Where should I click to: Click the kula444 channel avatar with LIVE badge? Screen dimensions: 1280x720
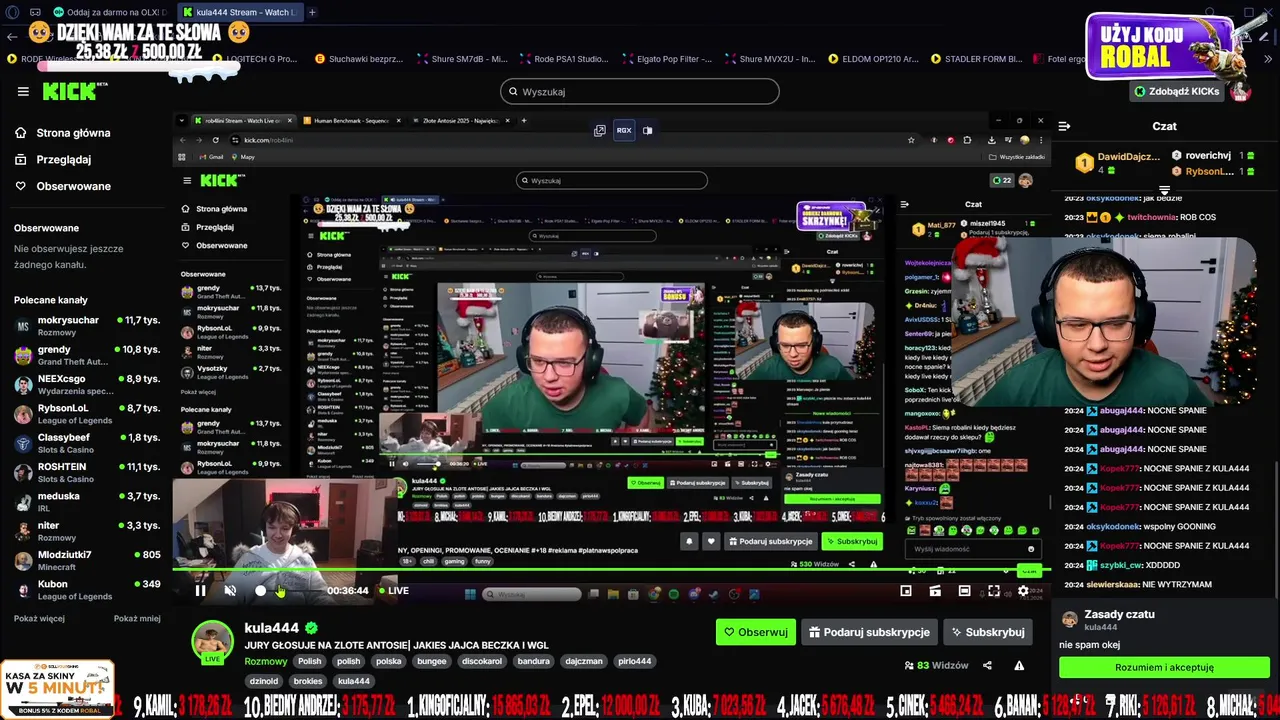click(212, 643)
